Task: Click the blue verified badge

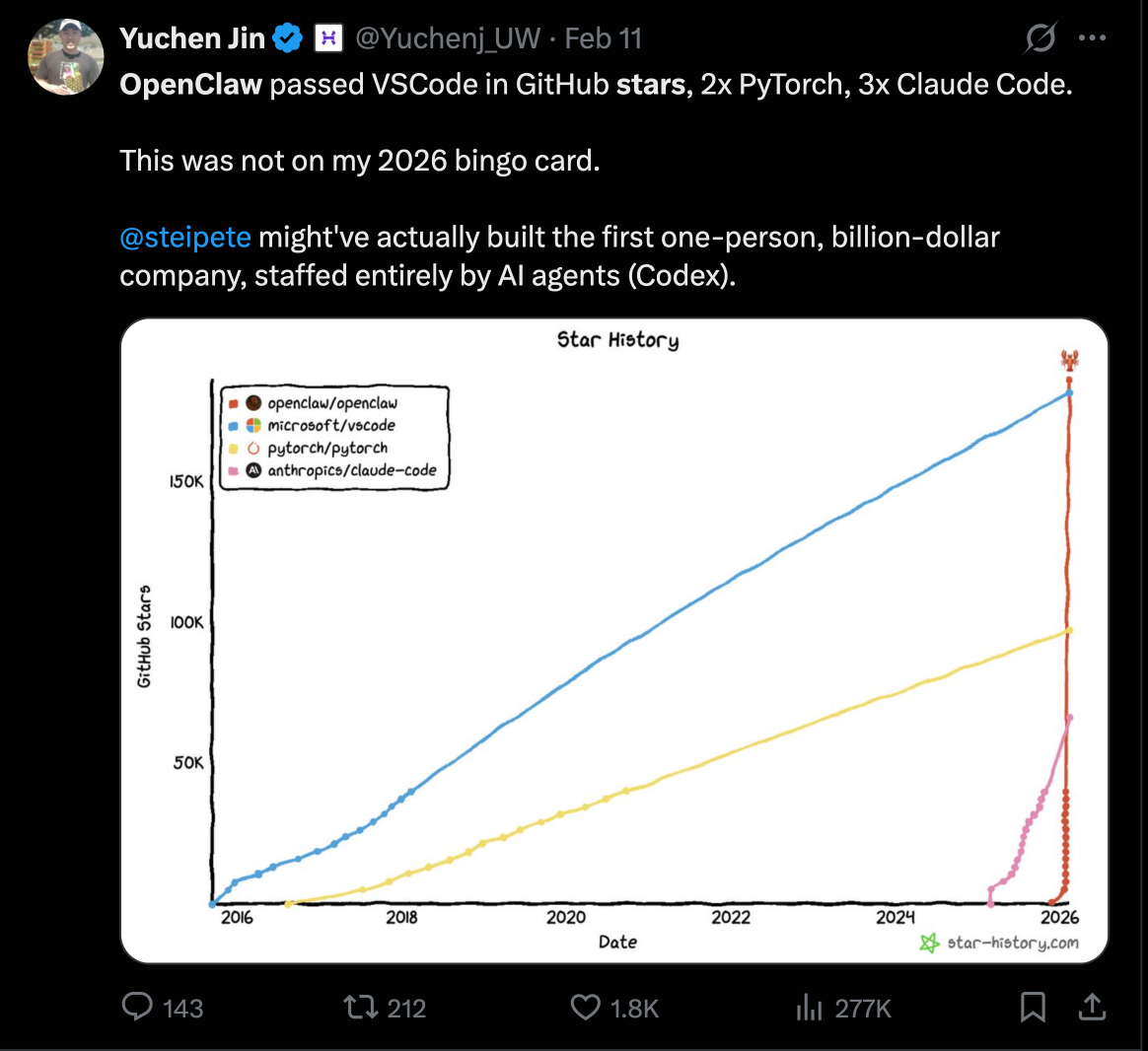Action: (x=287, y=38)
